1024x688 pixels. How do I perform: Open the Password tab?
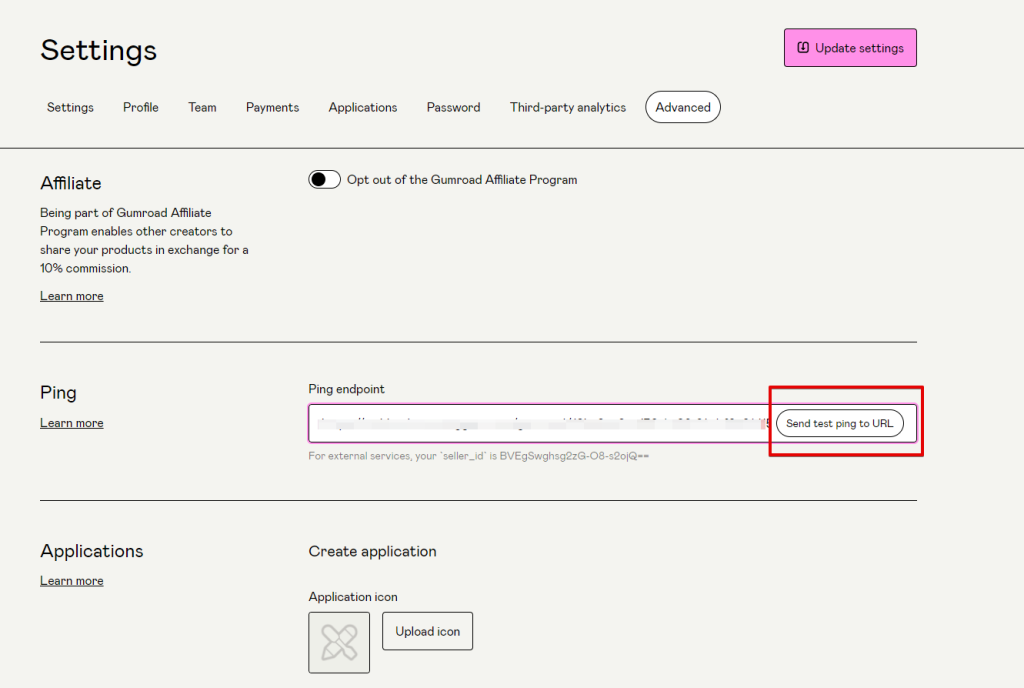click(x=453, y=107)
